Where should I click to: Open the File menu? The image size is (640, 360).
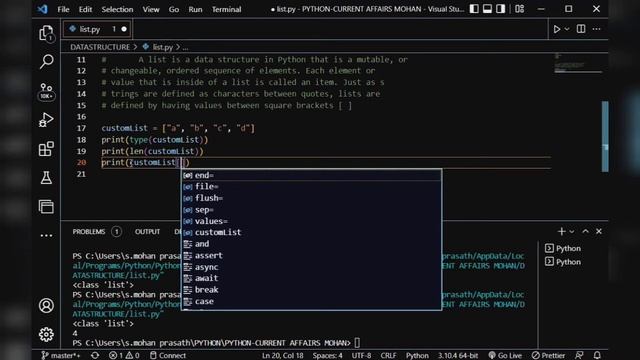coord(63,9)
